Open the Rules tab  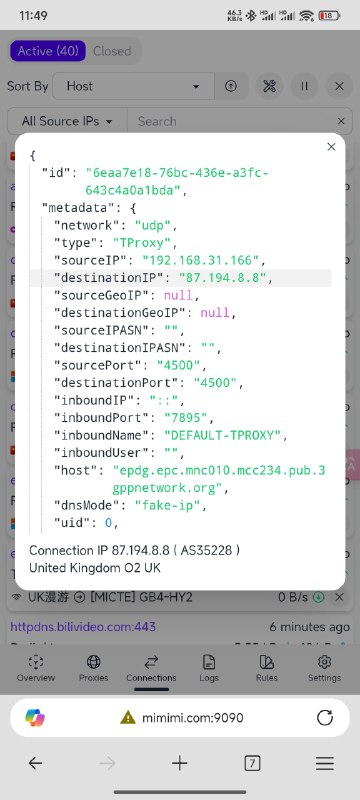(x=267, y=668)
